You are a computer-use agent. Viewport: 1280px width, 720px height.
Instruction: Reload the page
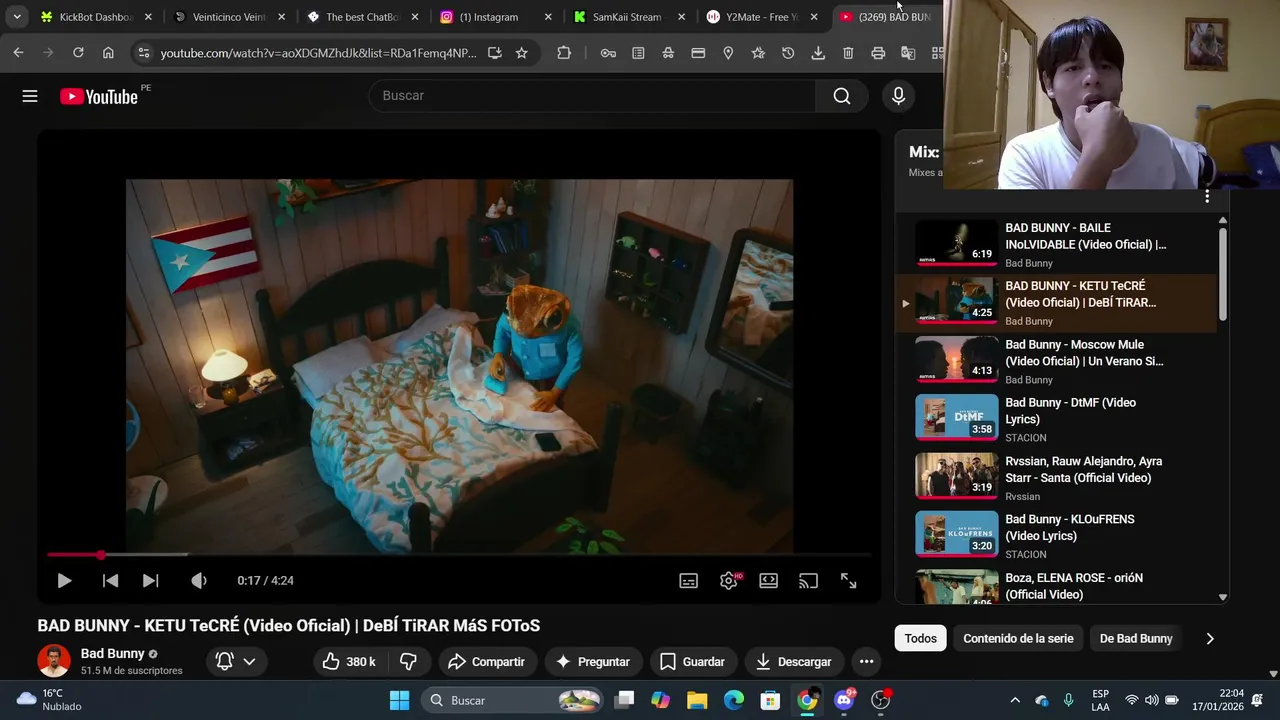(x=78, y=53)
